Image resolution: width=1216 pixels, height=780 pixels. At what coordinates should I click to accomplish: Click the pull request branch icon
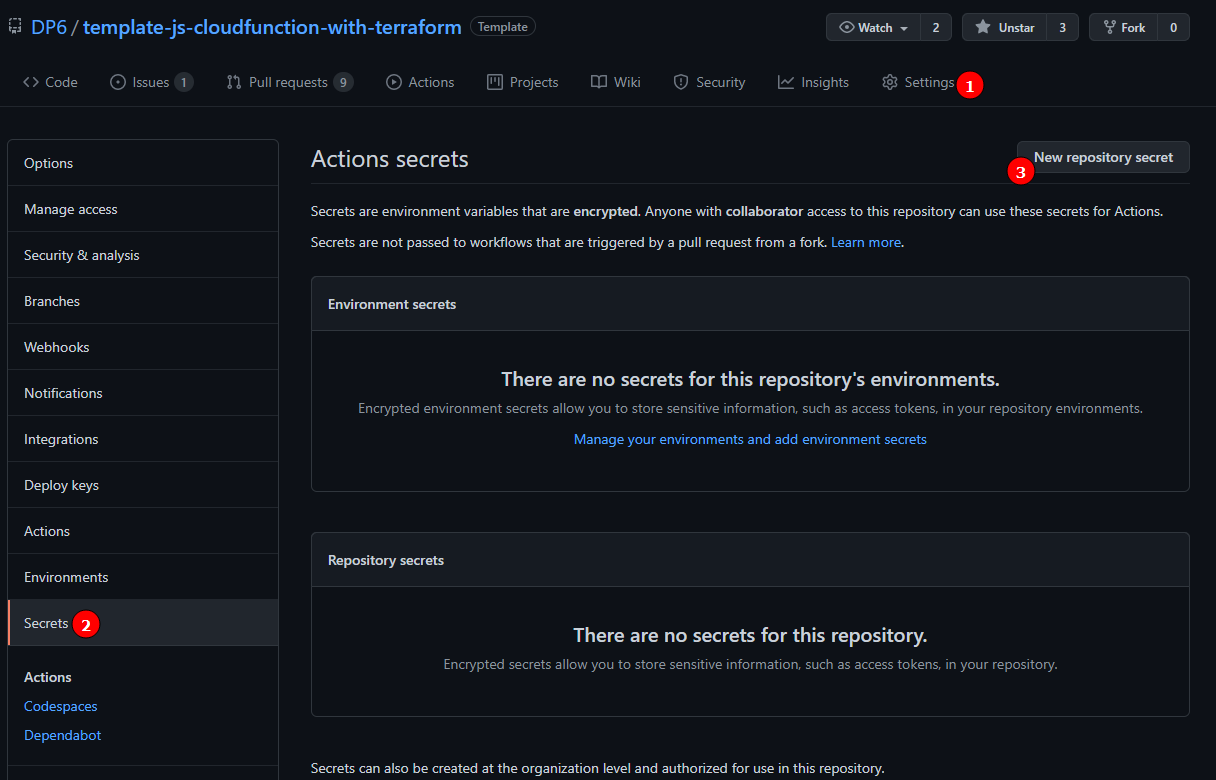click(x=234, y=82)
